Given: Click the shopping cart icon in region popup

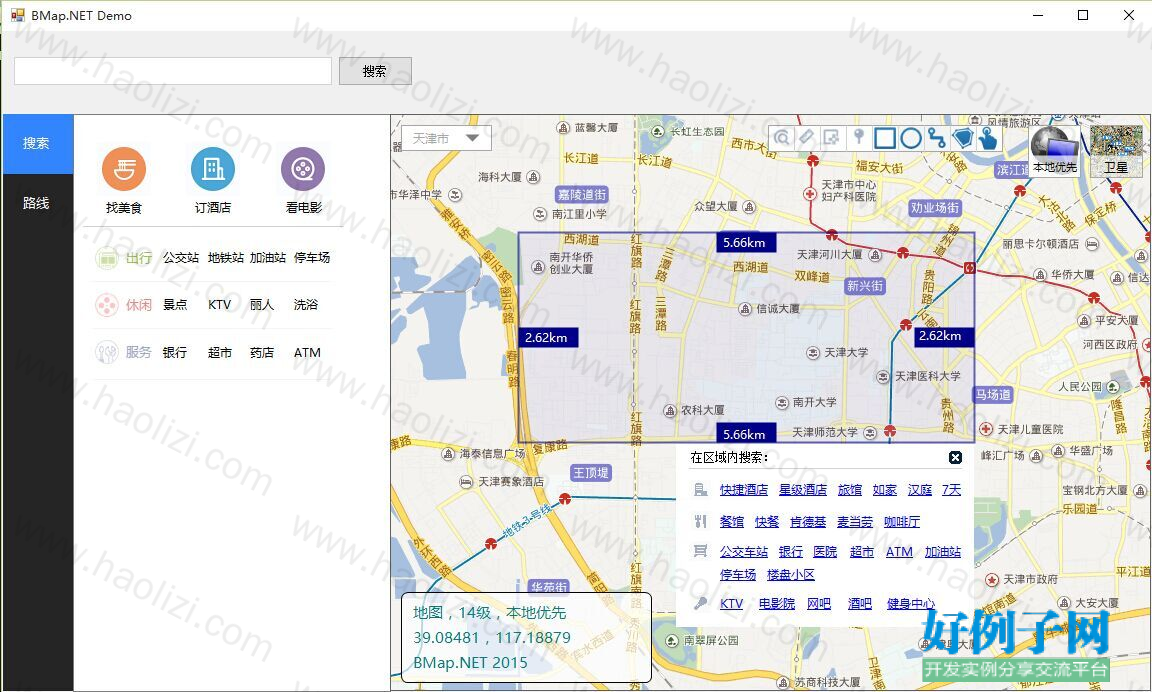Looking at the screenshot, I should coord(700,551).
